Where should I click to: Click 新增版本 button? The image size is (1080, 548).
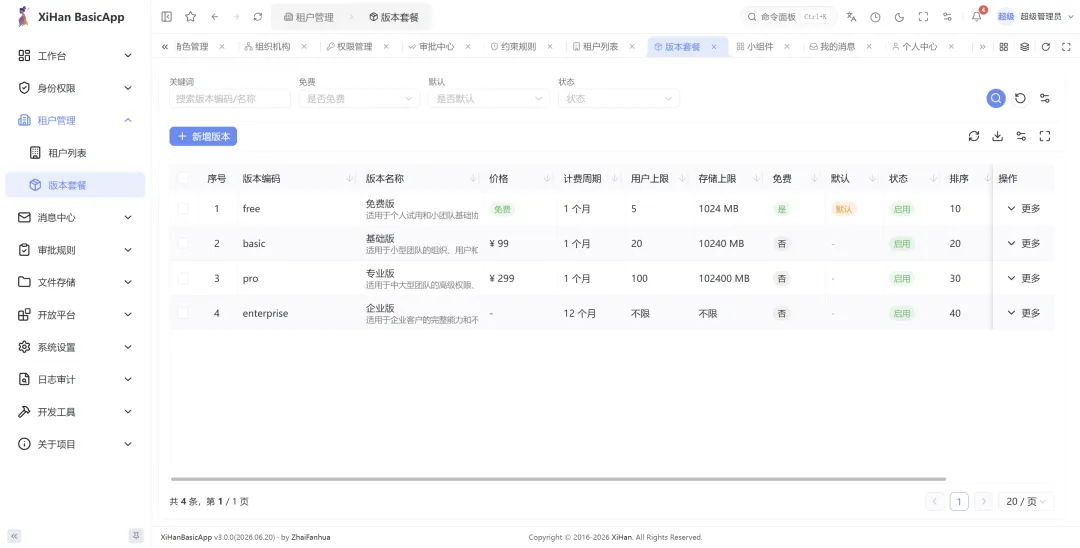pos(203,136)
